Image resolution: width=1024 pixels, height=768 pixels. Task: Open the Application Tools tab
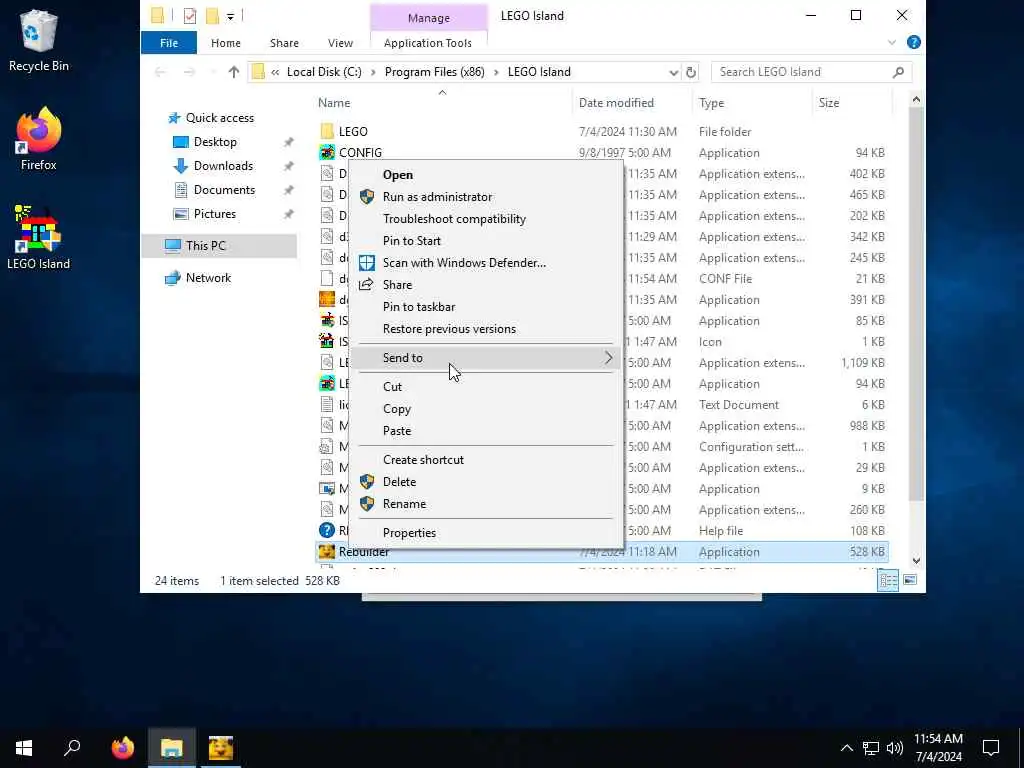428,42
